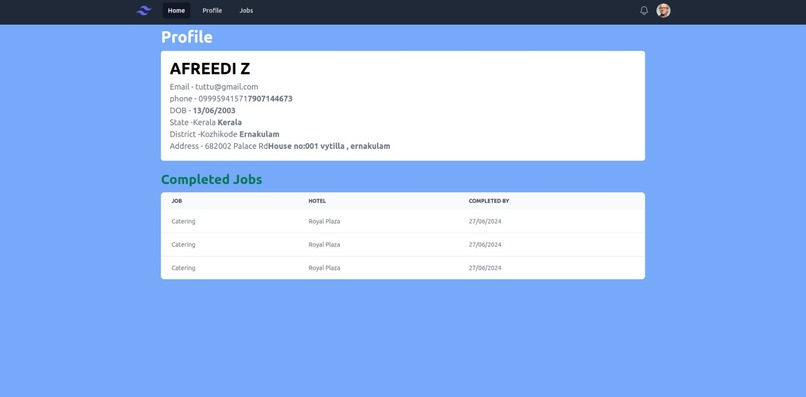The image size is (806, 397).
Task: Go to the Home nav tab
Action: coord(176,10)
